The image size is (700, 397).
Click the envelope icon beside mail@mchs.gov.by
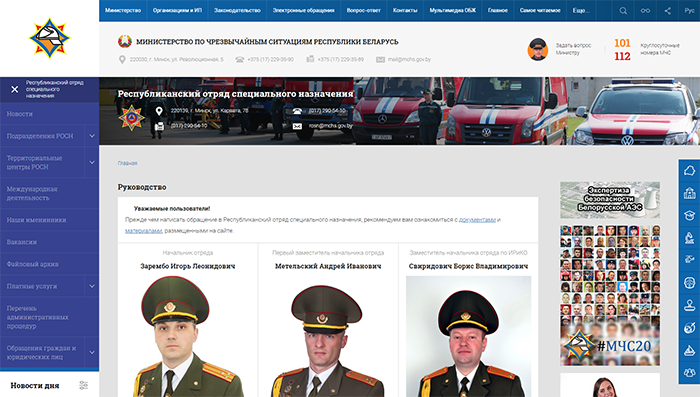click(x=380, y=59)
